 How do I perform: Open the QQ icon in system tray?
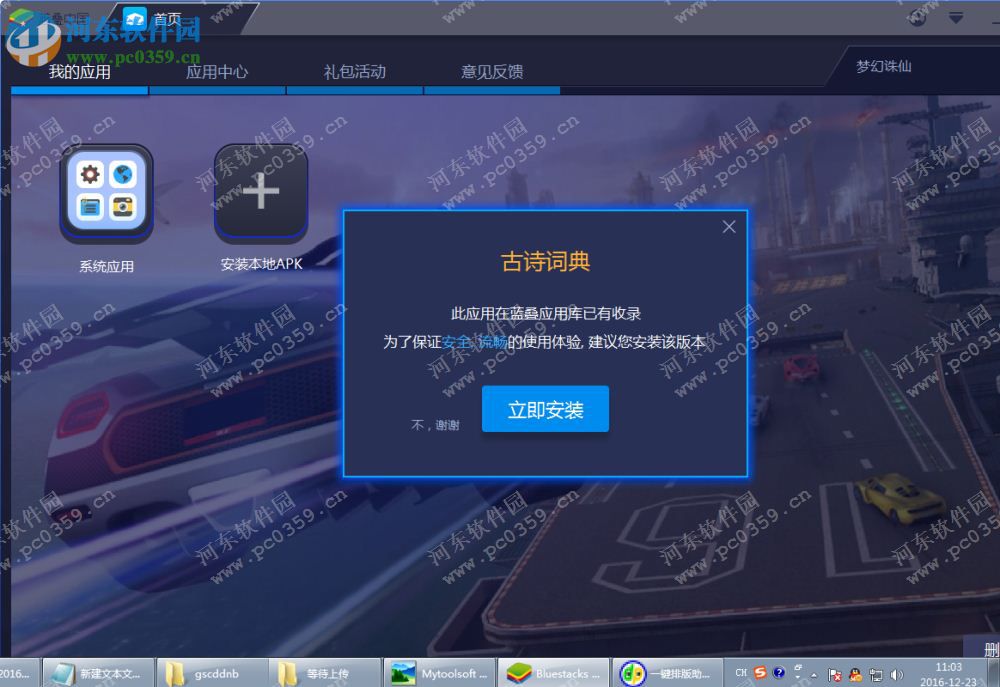(x=853, y=674)
